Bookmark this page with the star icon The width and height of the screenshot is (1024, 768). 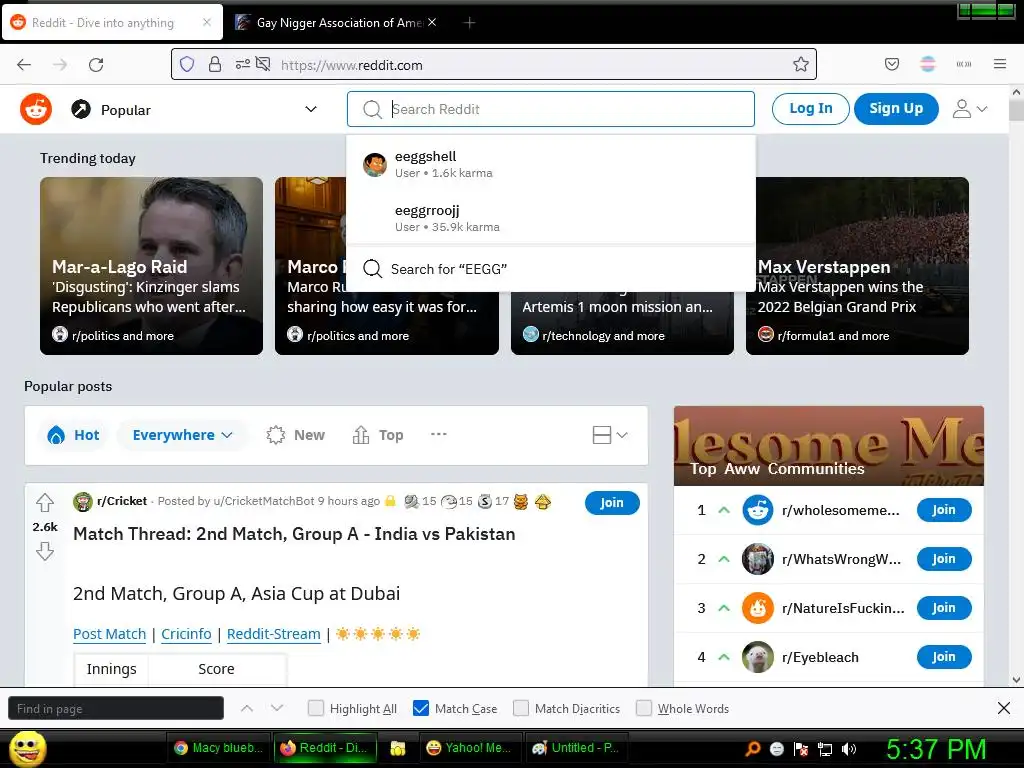coord(801,64)
